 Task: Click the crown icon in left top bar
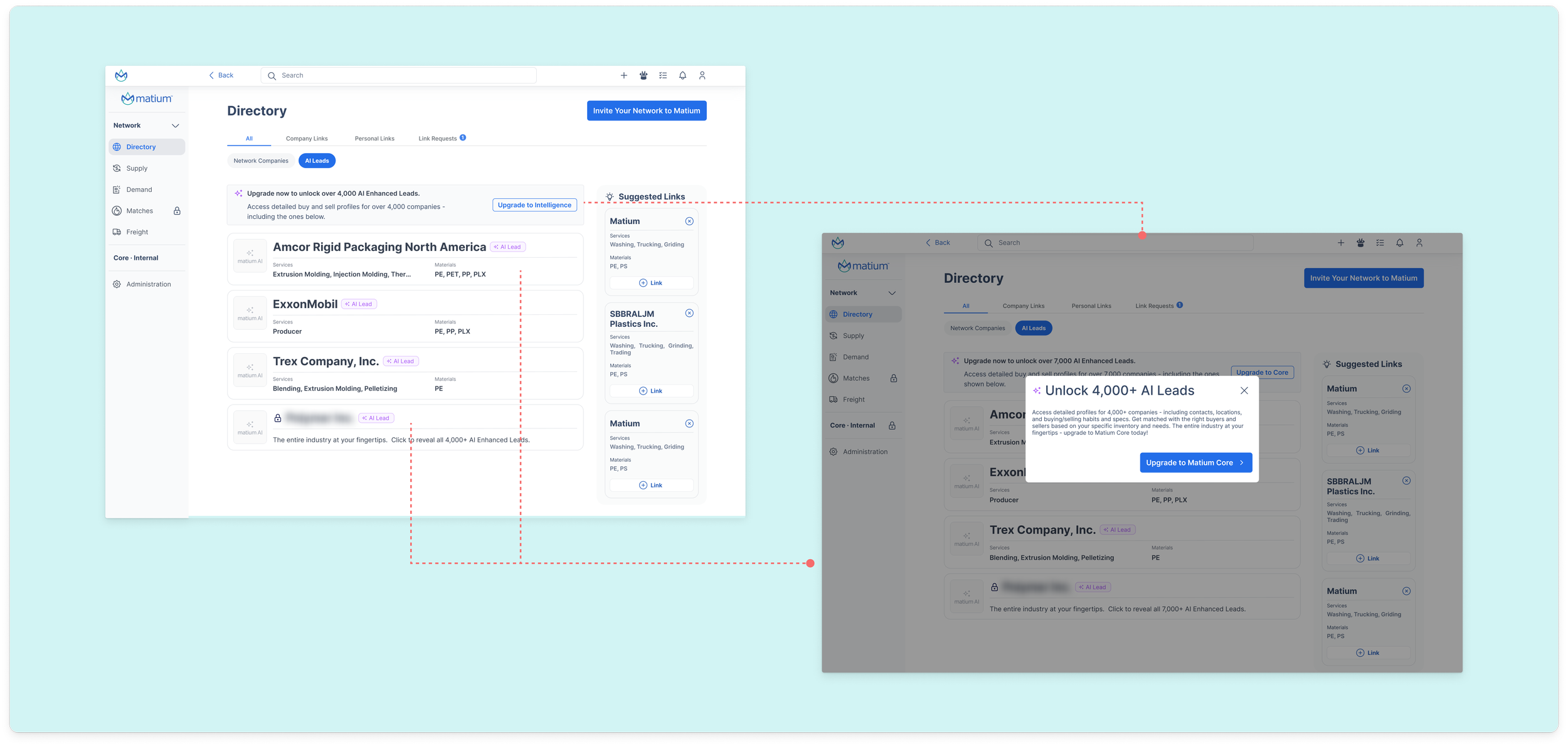[644, 75]
